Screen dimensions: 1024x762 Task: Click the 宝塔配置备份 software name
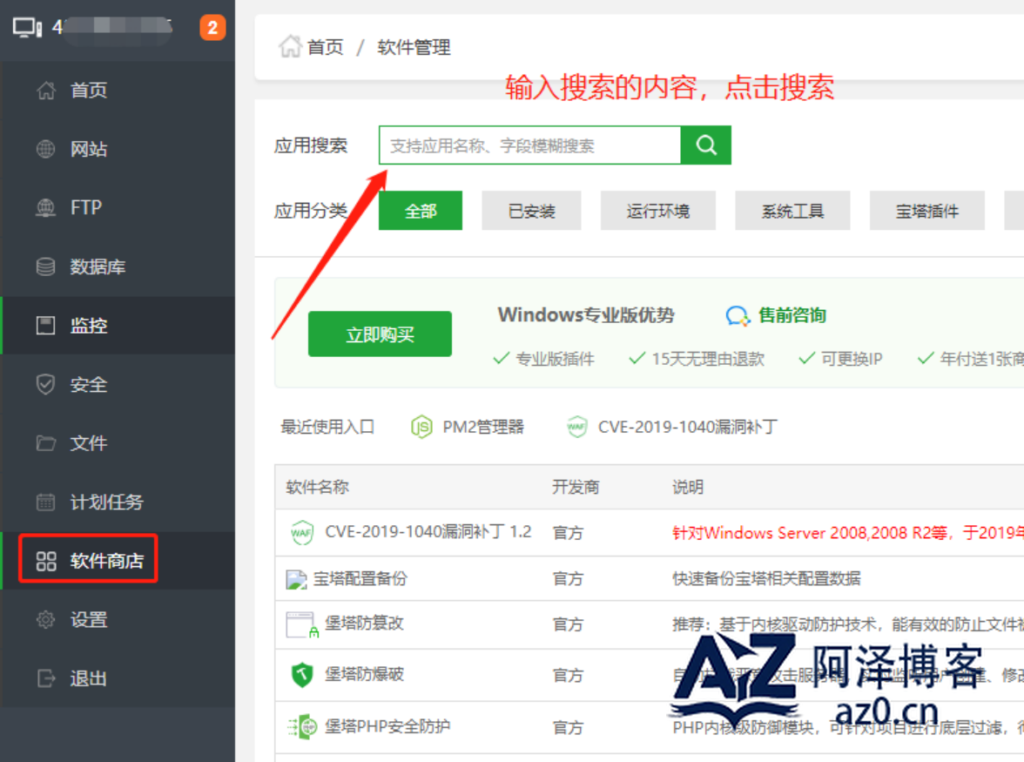tap(360, 579)
